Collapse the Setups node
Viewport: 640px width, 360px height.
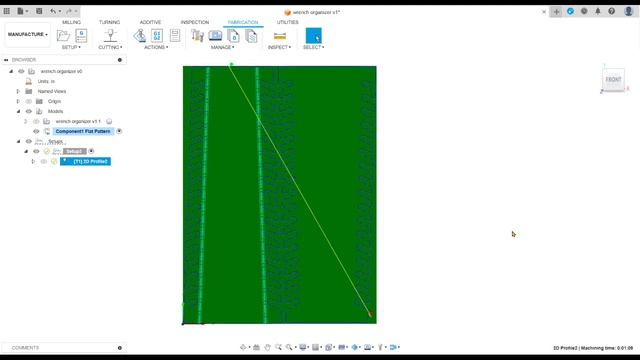[x=18, y=142]
